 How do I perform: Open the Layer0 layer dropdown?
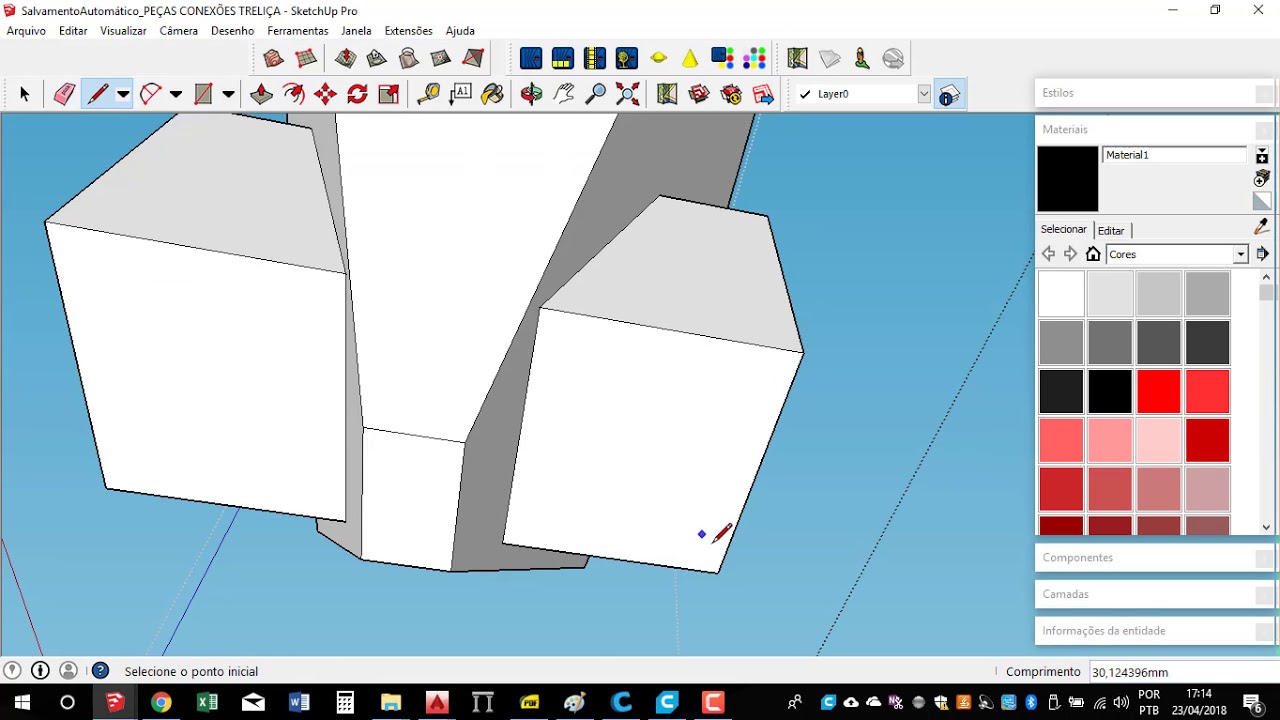pyautogui.click(x=924, y=94)
